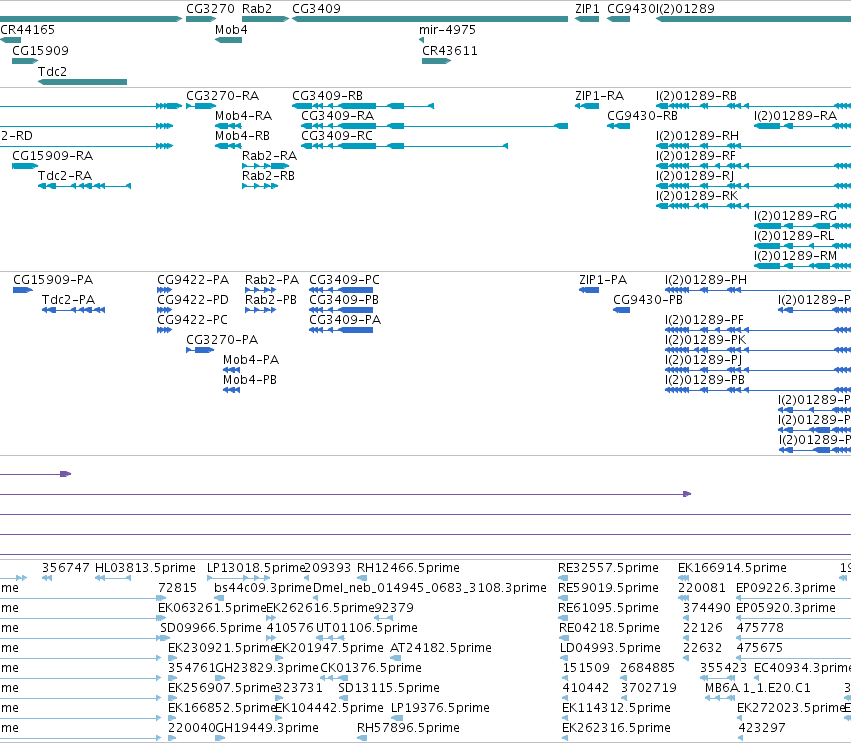This screenshot has width=851, height=743.
Task: Select the Tdc2-PA protein label
Action: coord(68,300)
